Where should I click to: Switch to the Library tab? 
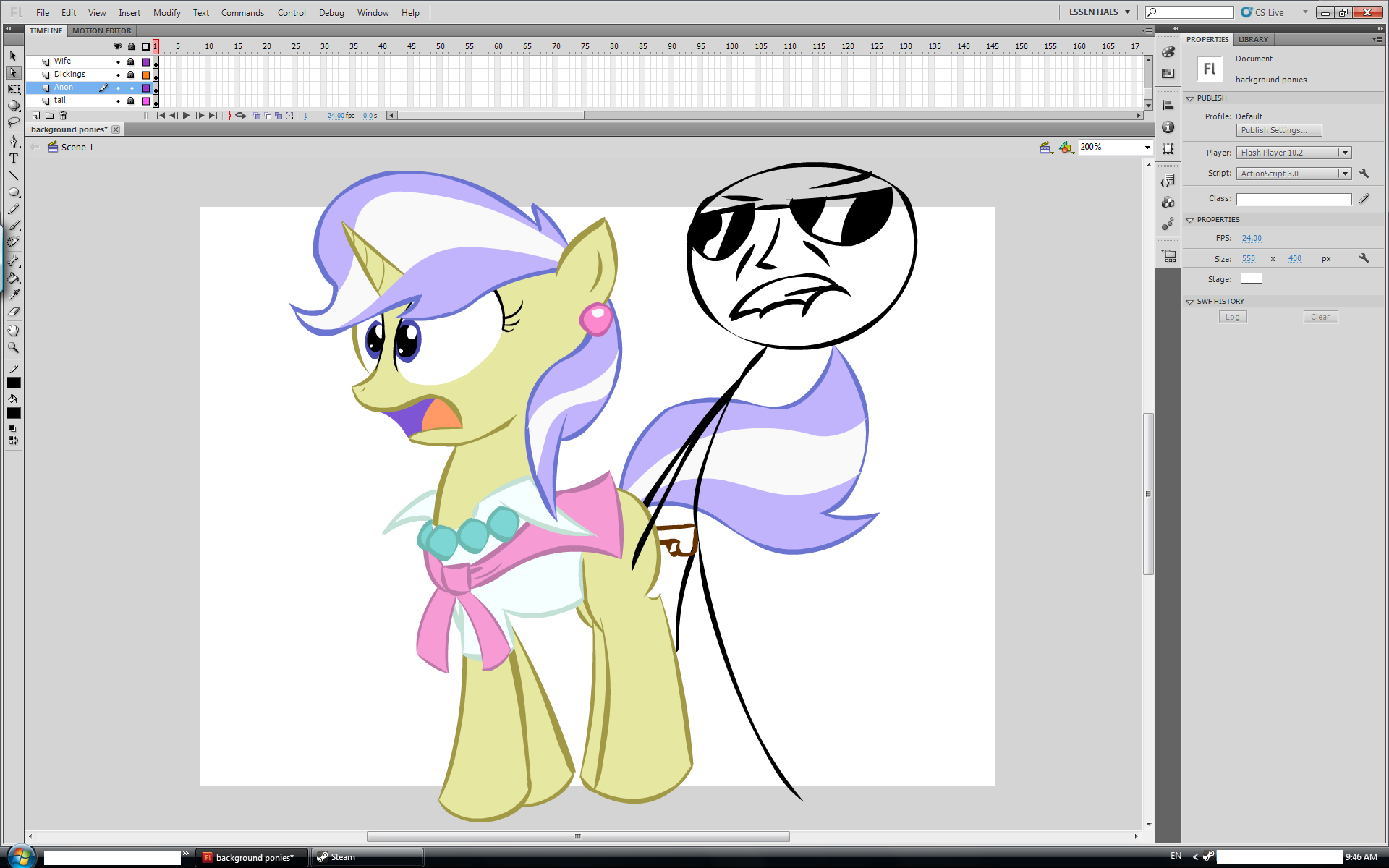pyautogui.click(x=1253, y=39)
